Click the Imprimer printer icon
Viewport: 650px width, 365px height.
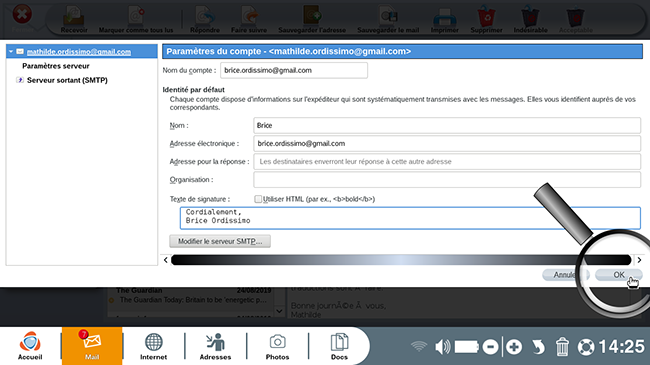coord(444,17)
